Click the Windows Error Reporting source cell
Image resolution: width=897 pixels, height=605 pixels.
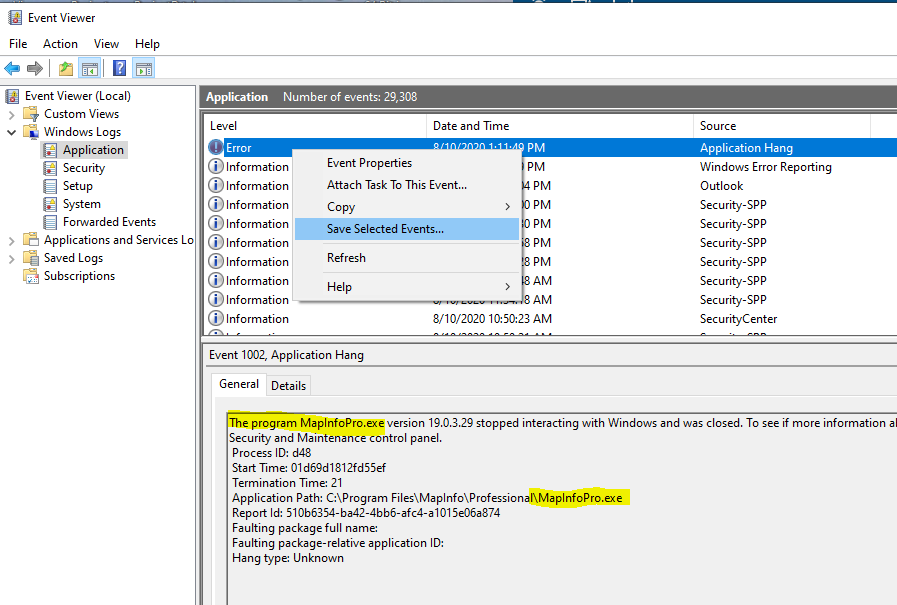[766, 167]
